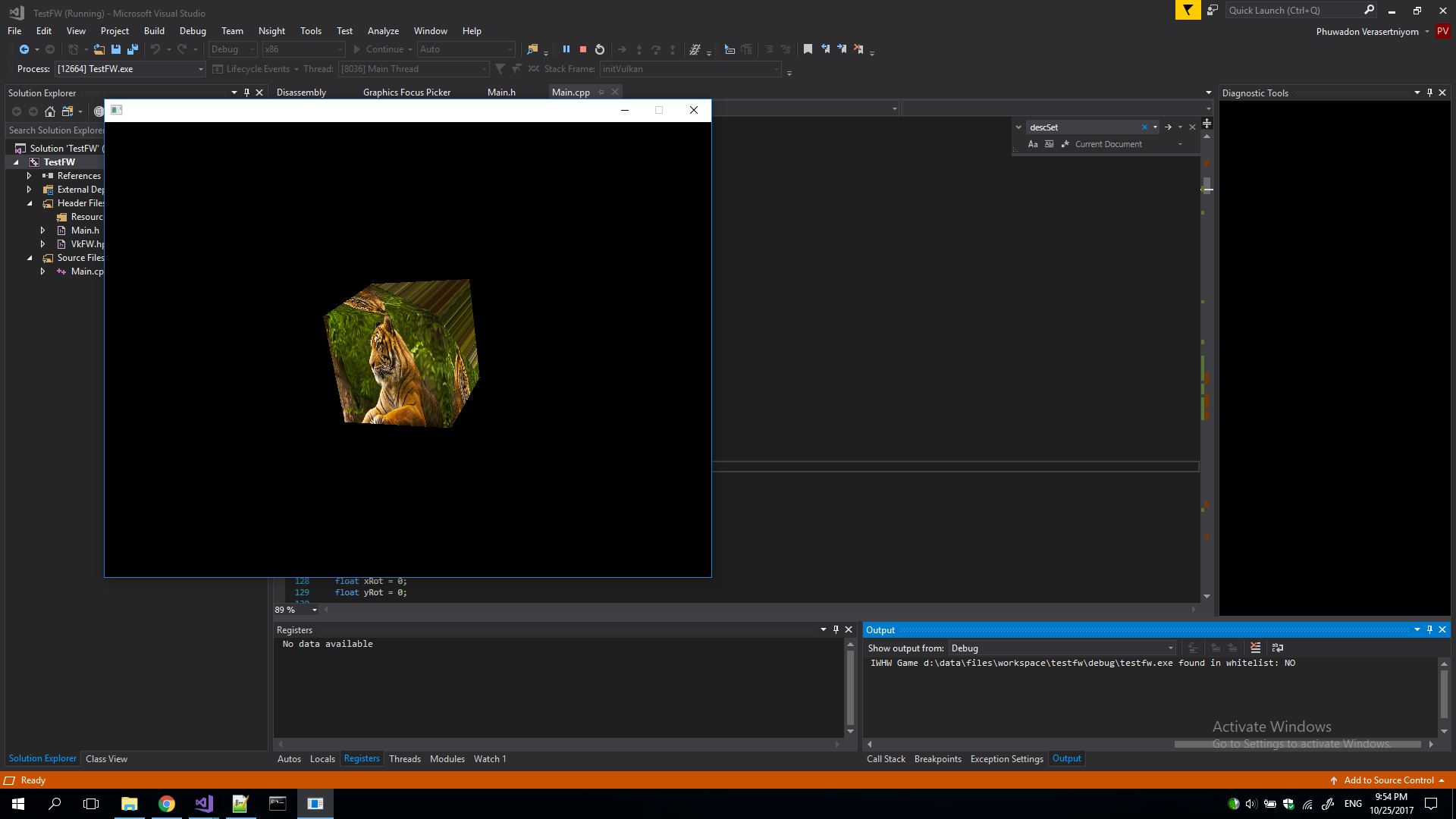
Task: Click Save All in the toolbar
Action: click(133, 49)
